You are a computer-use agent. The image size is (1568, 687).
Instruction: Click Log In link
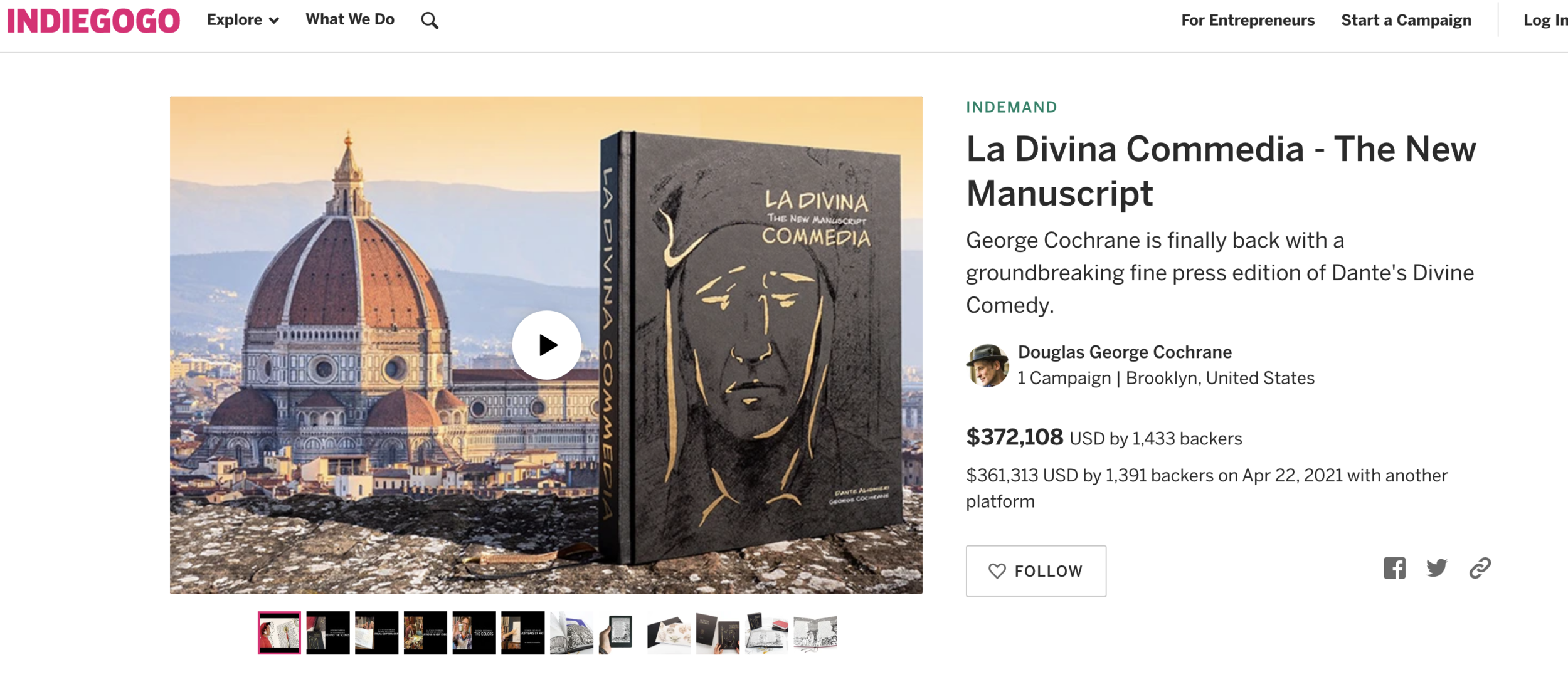pyautogui.click(x=1545, y=20)
